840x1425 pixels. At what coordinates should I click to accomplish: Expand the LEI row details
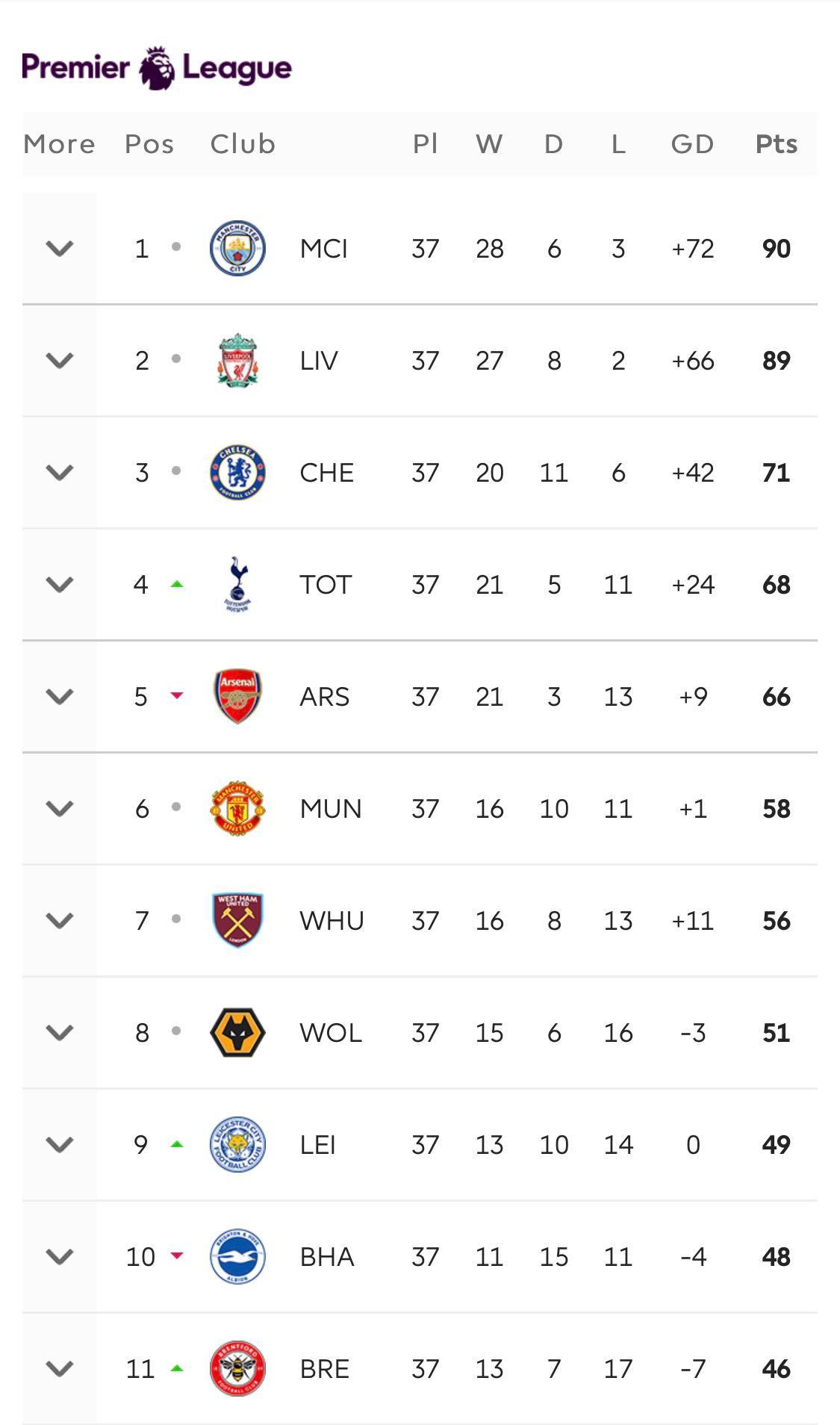point(60,1144)
